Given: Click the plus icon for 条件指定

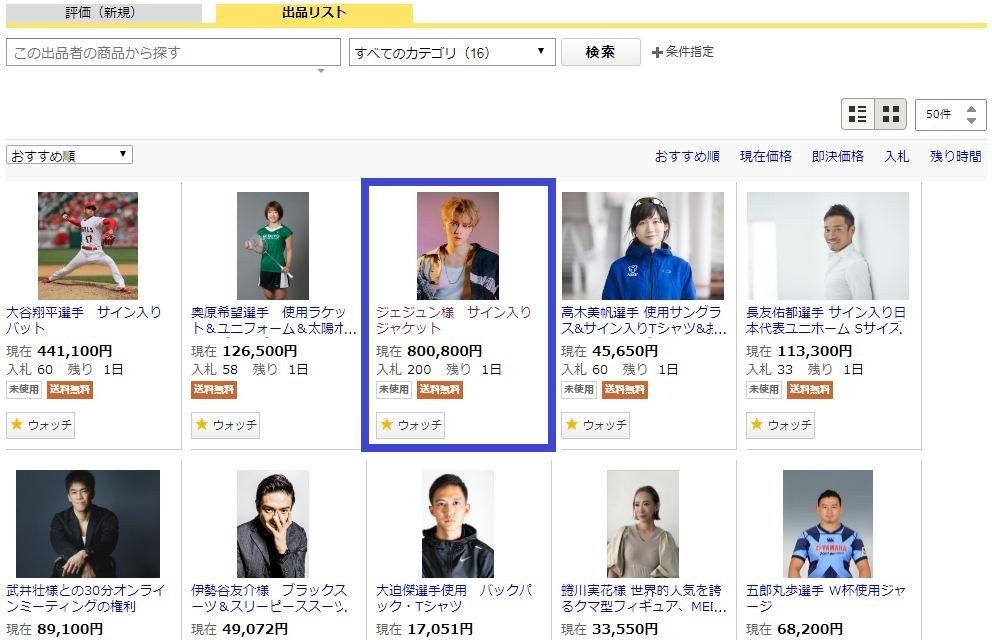Looking at the screenshot, I should pos(657,52).
